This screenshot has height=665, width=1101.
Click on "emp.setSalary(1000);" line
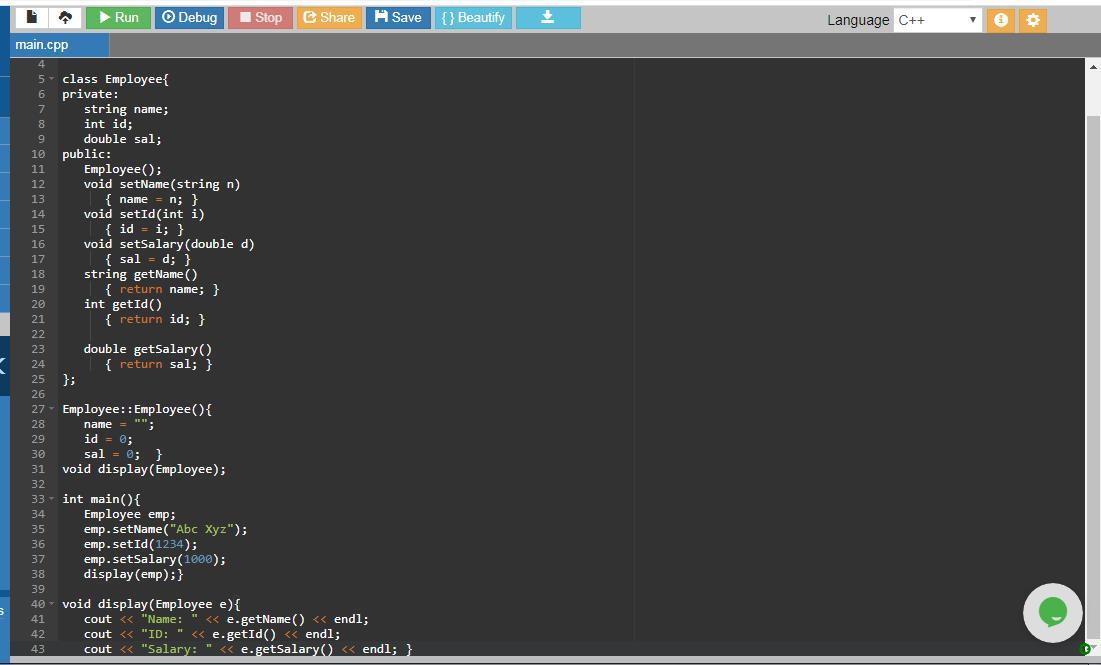(x=154, y=560)
